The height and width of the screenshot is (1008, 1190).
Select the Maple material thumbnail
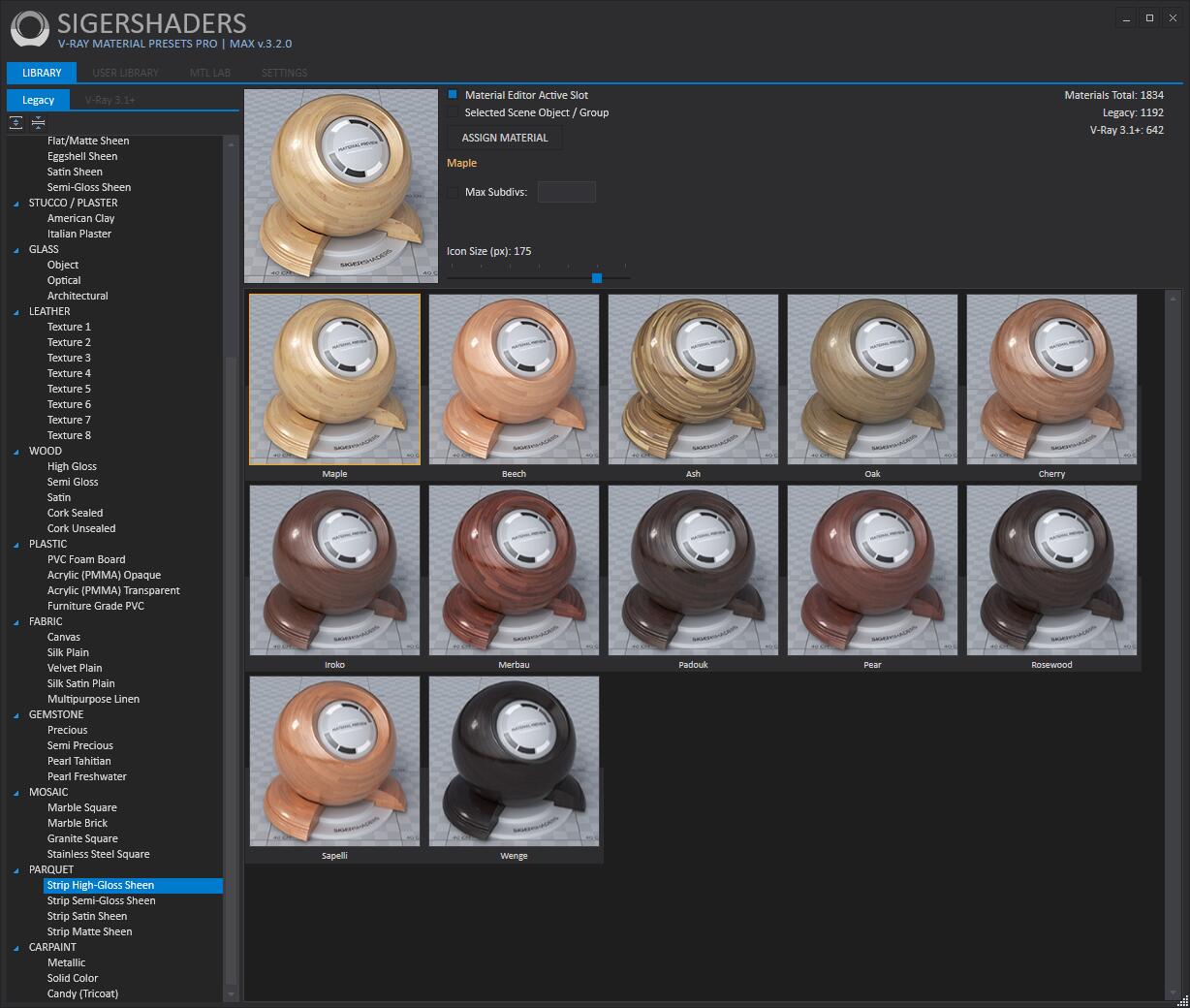click(335, 379)
